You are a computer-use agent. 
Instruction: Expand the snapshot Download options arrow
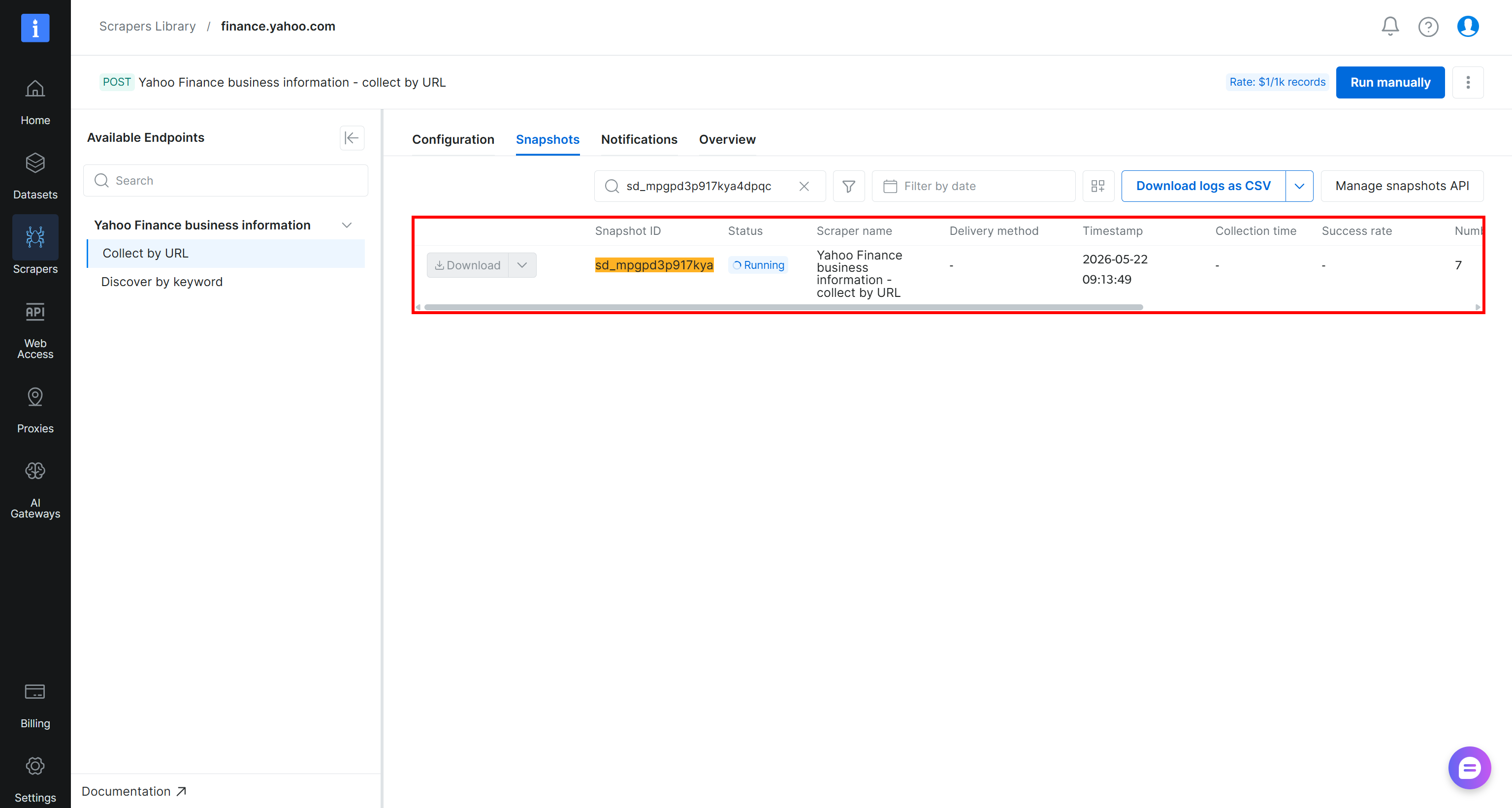[522, 265]
